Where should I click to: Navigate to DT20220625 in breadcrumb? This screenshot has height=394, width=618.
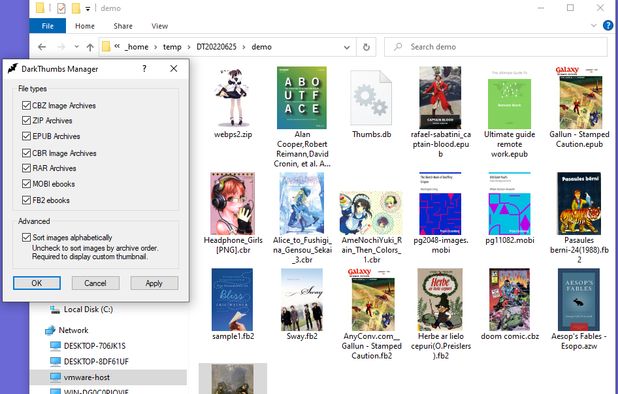tap(216, 47)
